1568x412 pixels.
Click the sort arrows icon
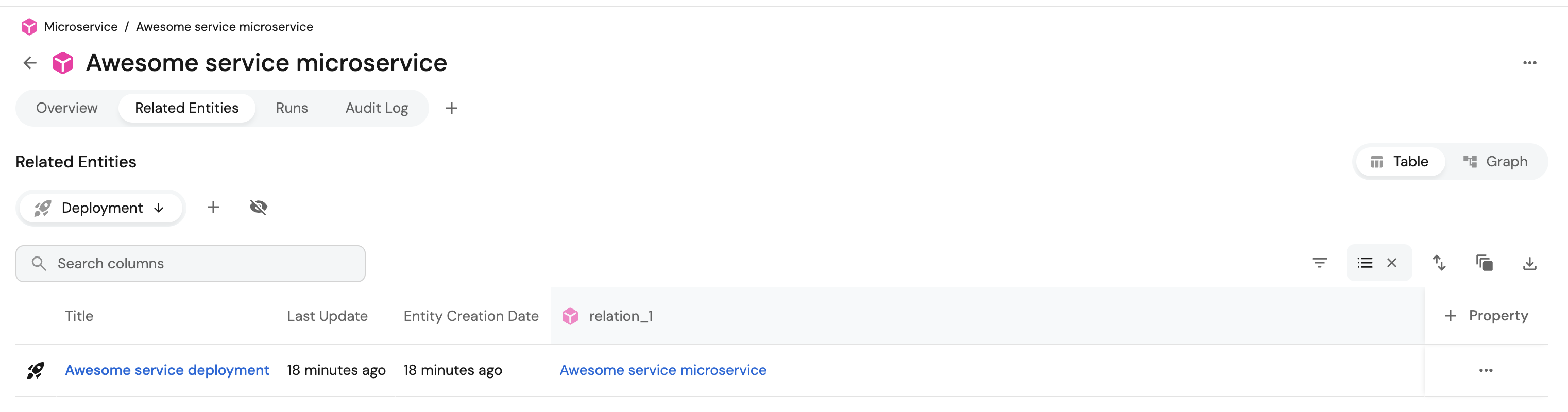click(x=1439, y=263)
